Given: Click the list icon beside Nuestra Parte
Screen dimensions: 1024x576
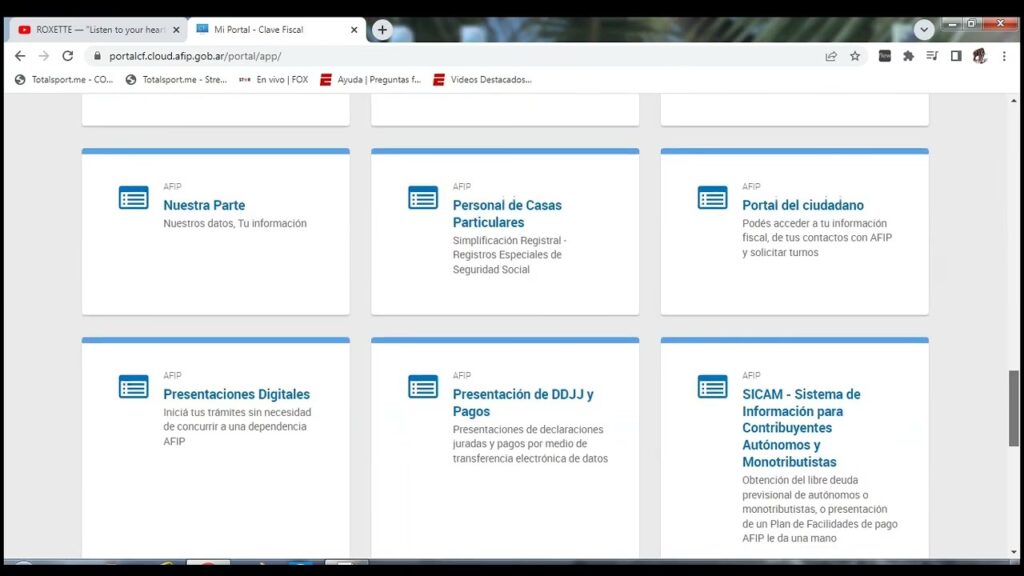Looking at the screenshot, I should pos(133,198).
